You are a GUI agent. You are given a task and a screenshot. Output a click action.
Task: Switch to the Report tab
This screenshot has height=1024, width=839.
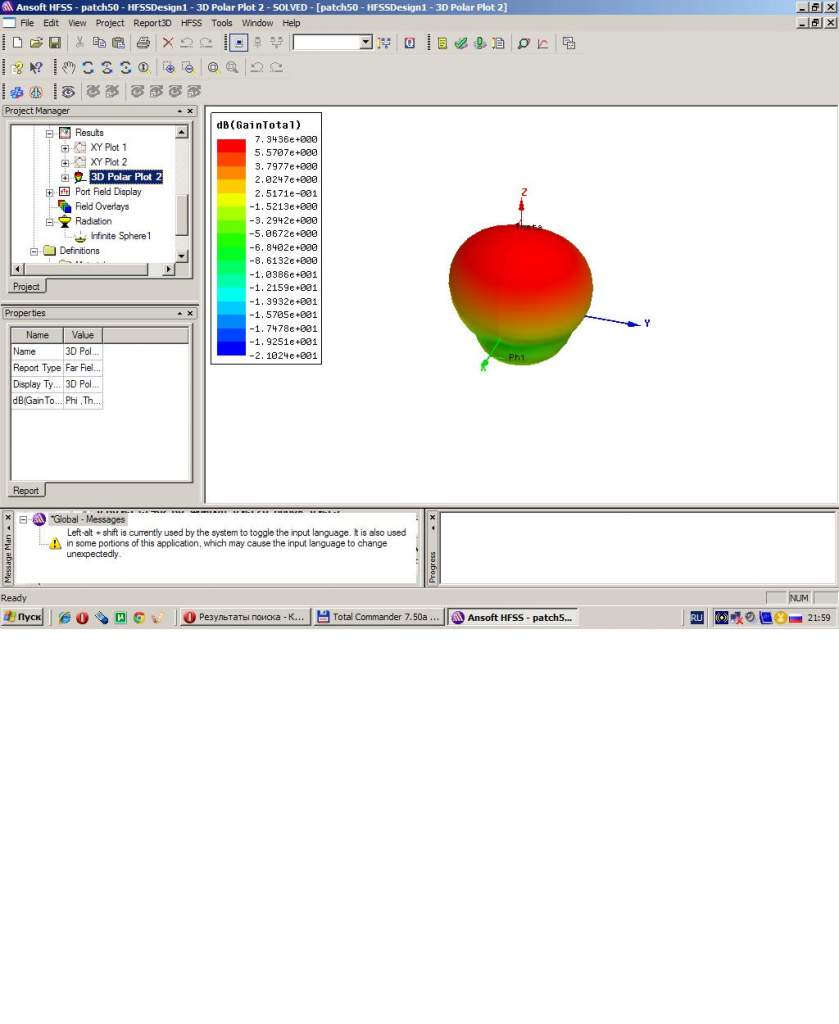coord(26,490)
